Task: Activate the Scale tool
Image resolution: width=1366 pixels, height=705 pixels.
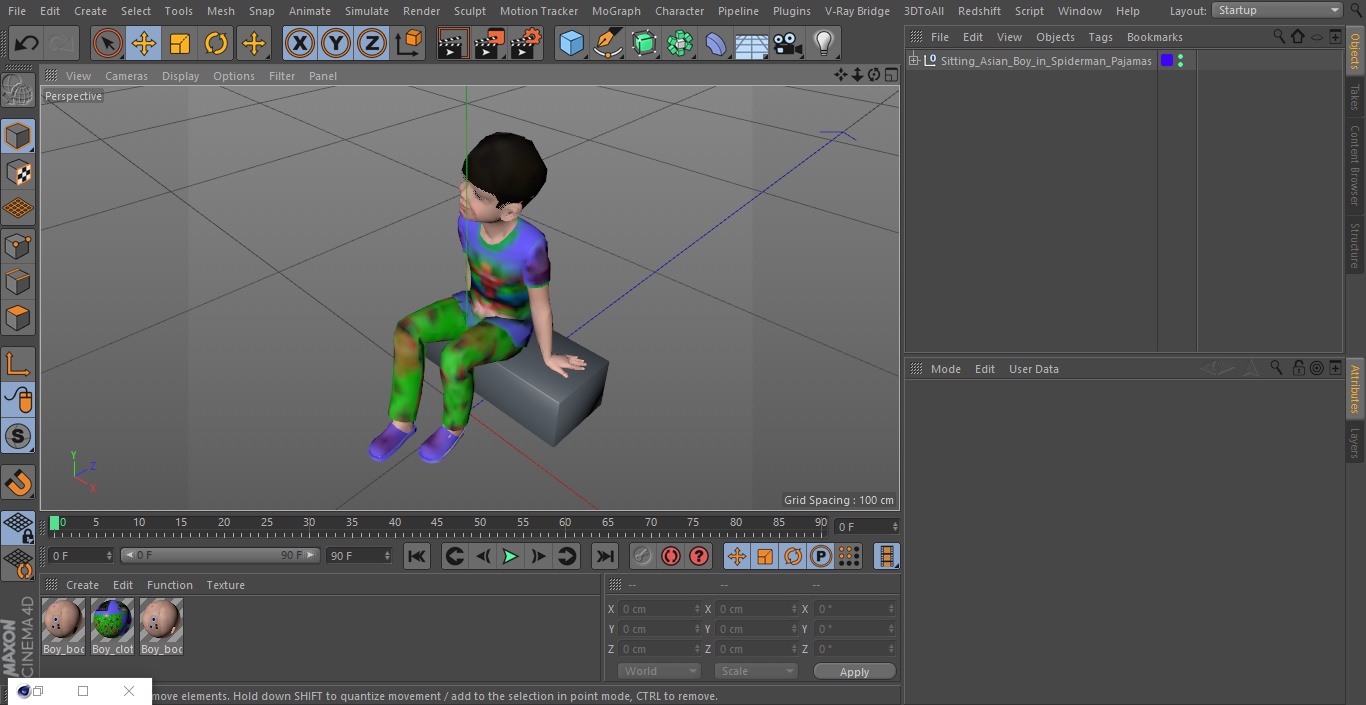Action: click(180, 43)
